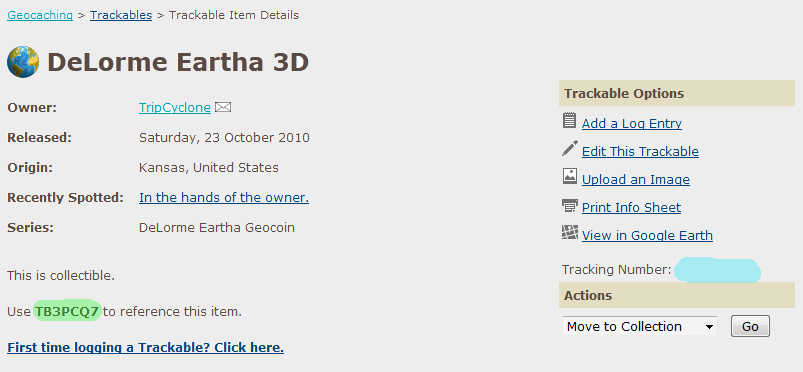Click the globe icon beside DeLorme Eartha 3D

[x=23, y=62]
